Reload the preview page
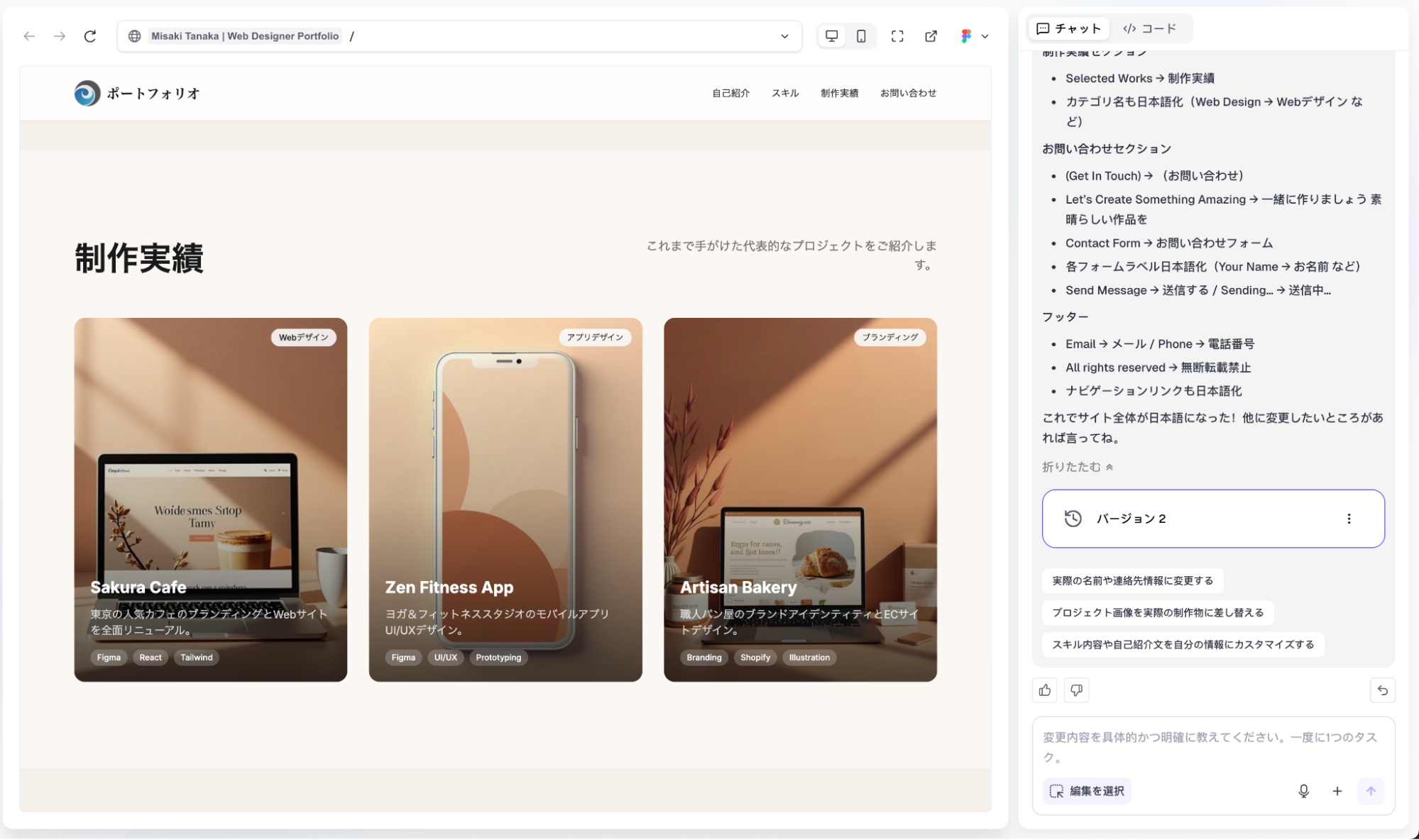The height and width of the screenshot is (840, 1419). pyautogui.click(x=90, y=36)
